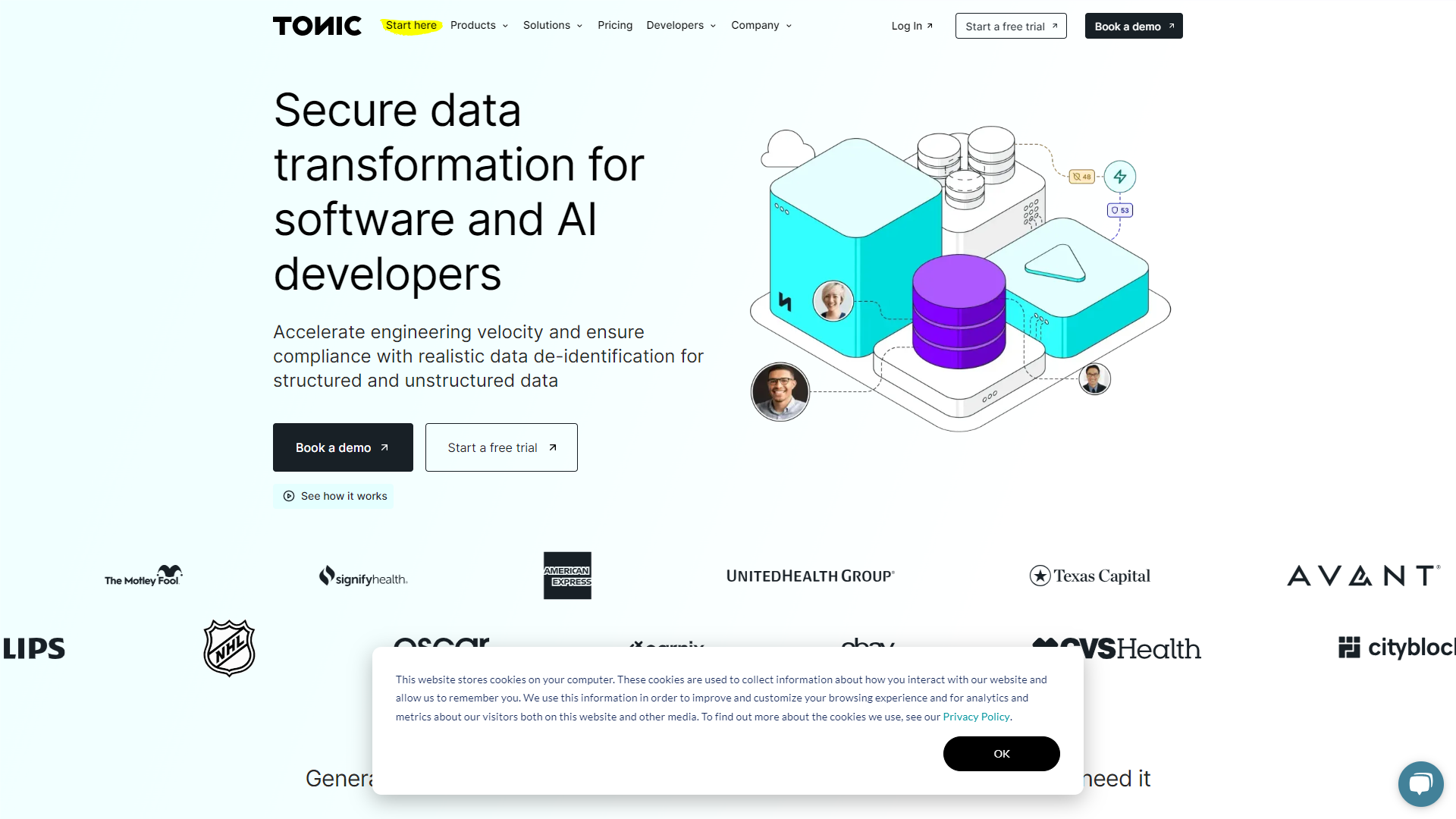The width and height of the screenshot is (1456, 819).
Task: Select the American Express logo thumbnail
Action: [568, 575]
